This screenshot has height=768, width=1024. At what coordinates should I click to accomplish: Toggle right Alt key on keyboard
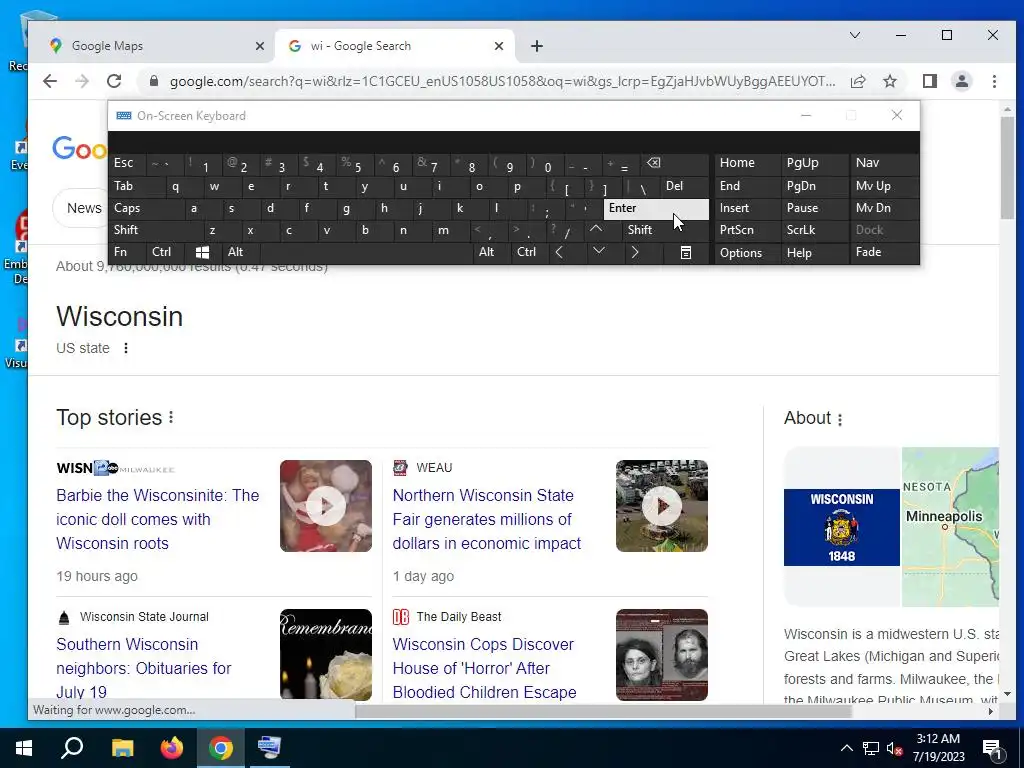[x=491, y=252]
